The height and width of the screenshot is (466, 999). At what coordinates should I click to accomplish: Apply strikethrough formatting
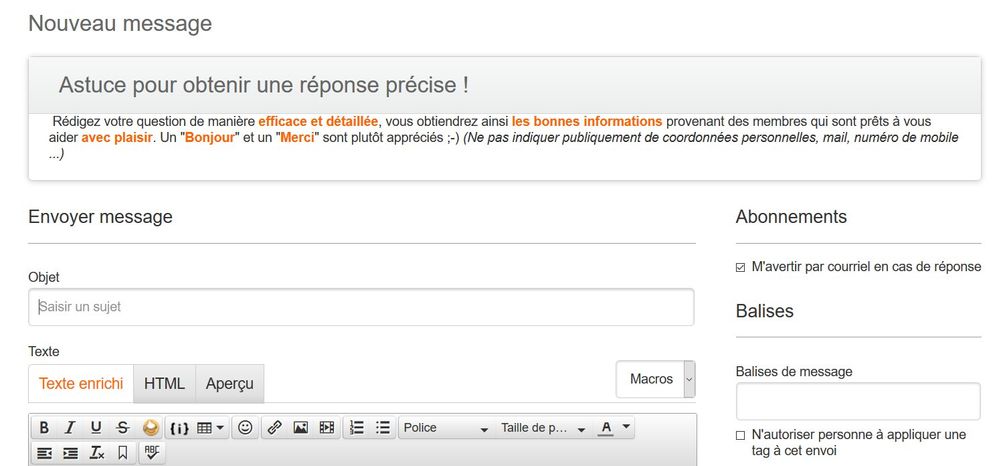point(122,428)
